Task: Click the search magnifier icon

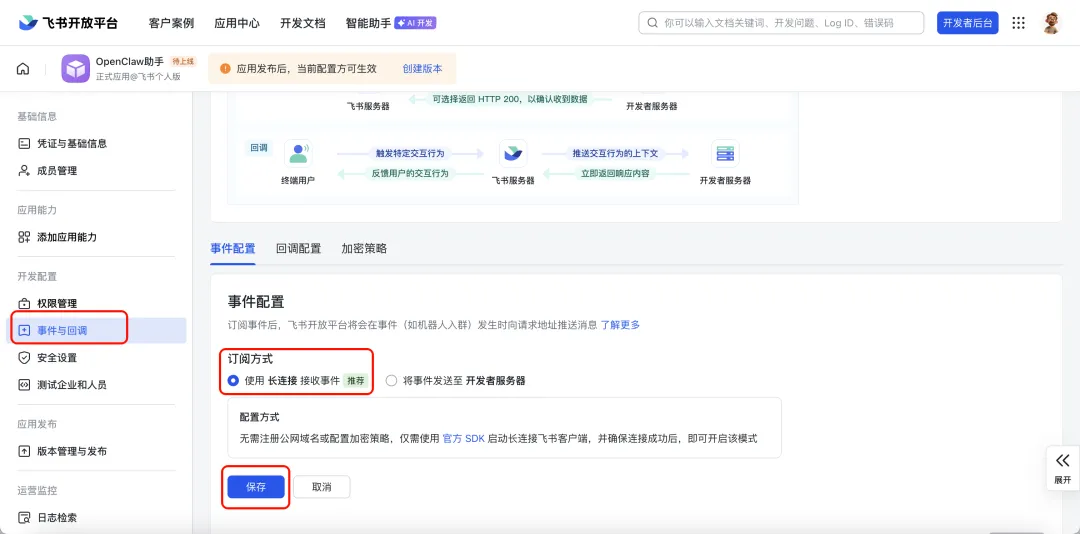Action: tap(652, 23)
